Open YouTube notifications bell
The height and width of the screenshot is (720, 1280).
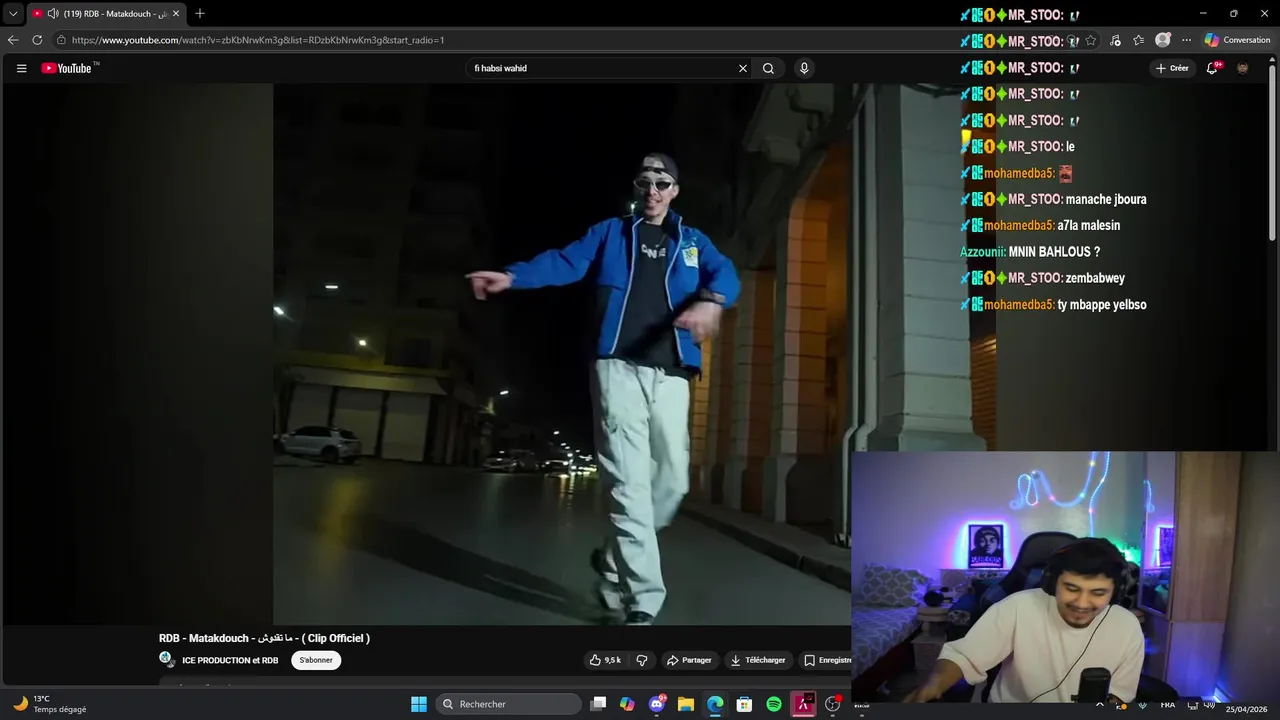[x=1212, y=68]
